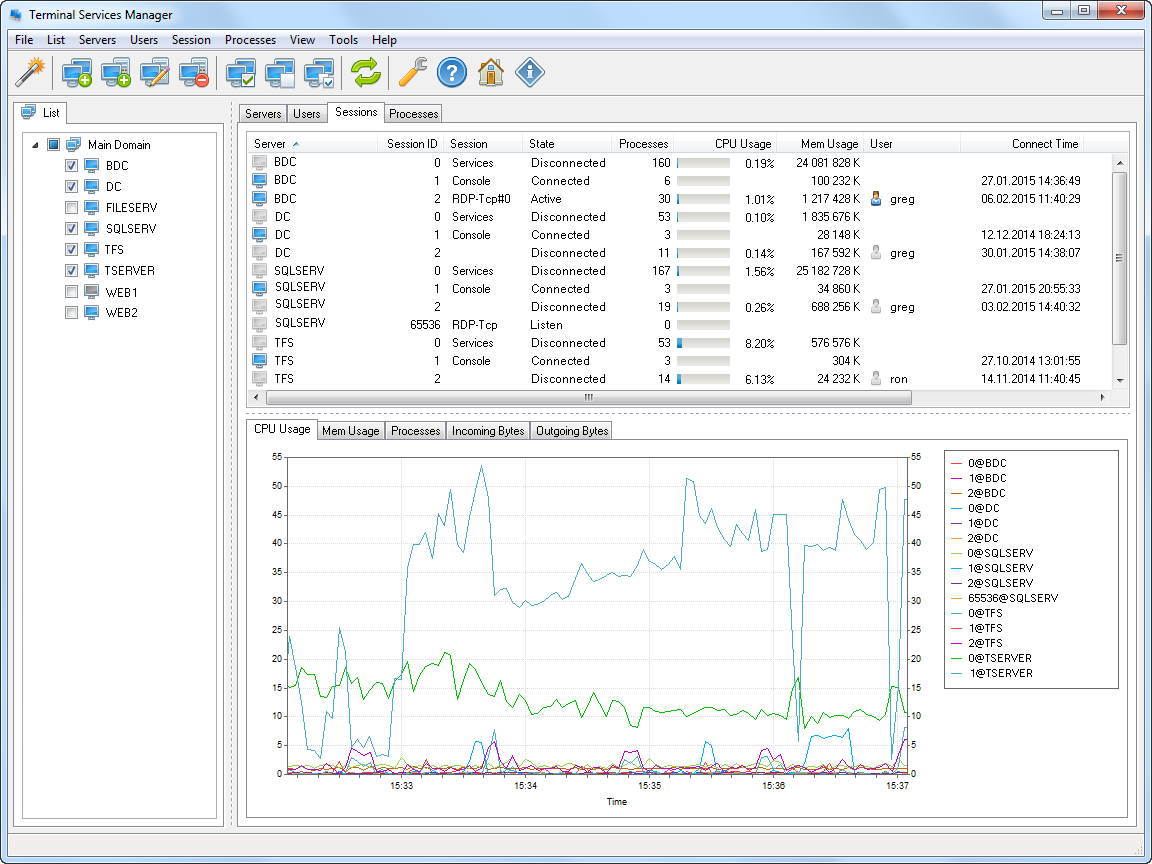Switch to the Mem Usage chart tab
Image resolution: width=1152 pixels, height=864 pixels.
pyautogui.click(x=350, y=431)
